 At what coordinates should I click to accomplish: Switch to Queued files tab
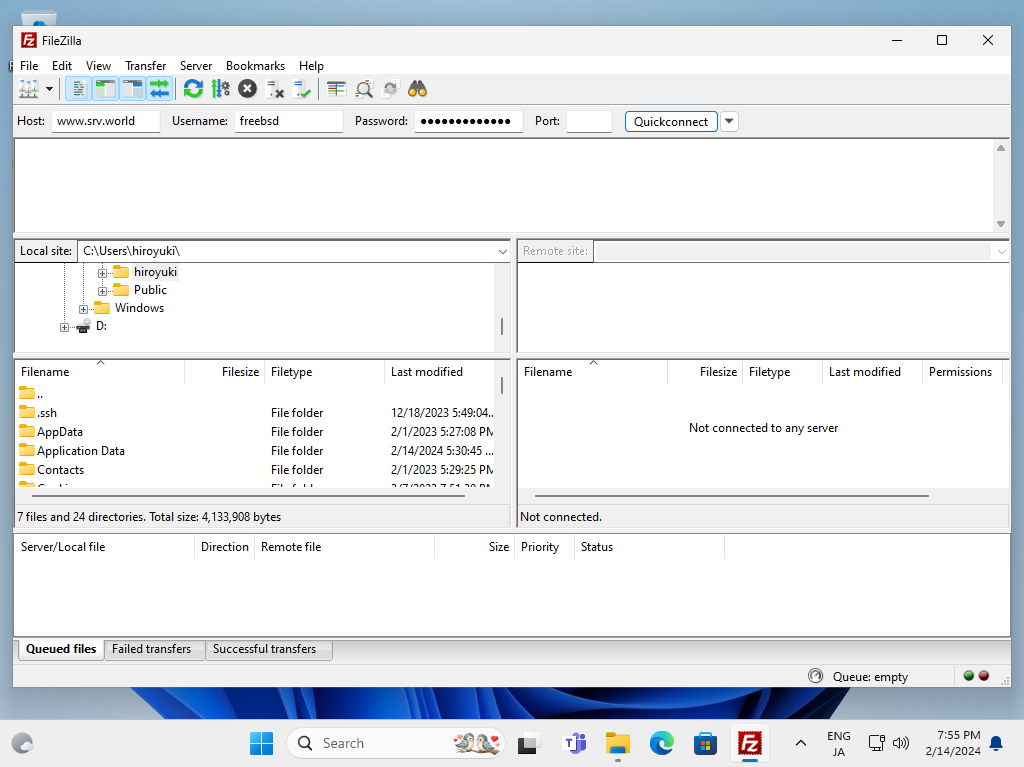pyautogui.click(x=61, y=649)
